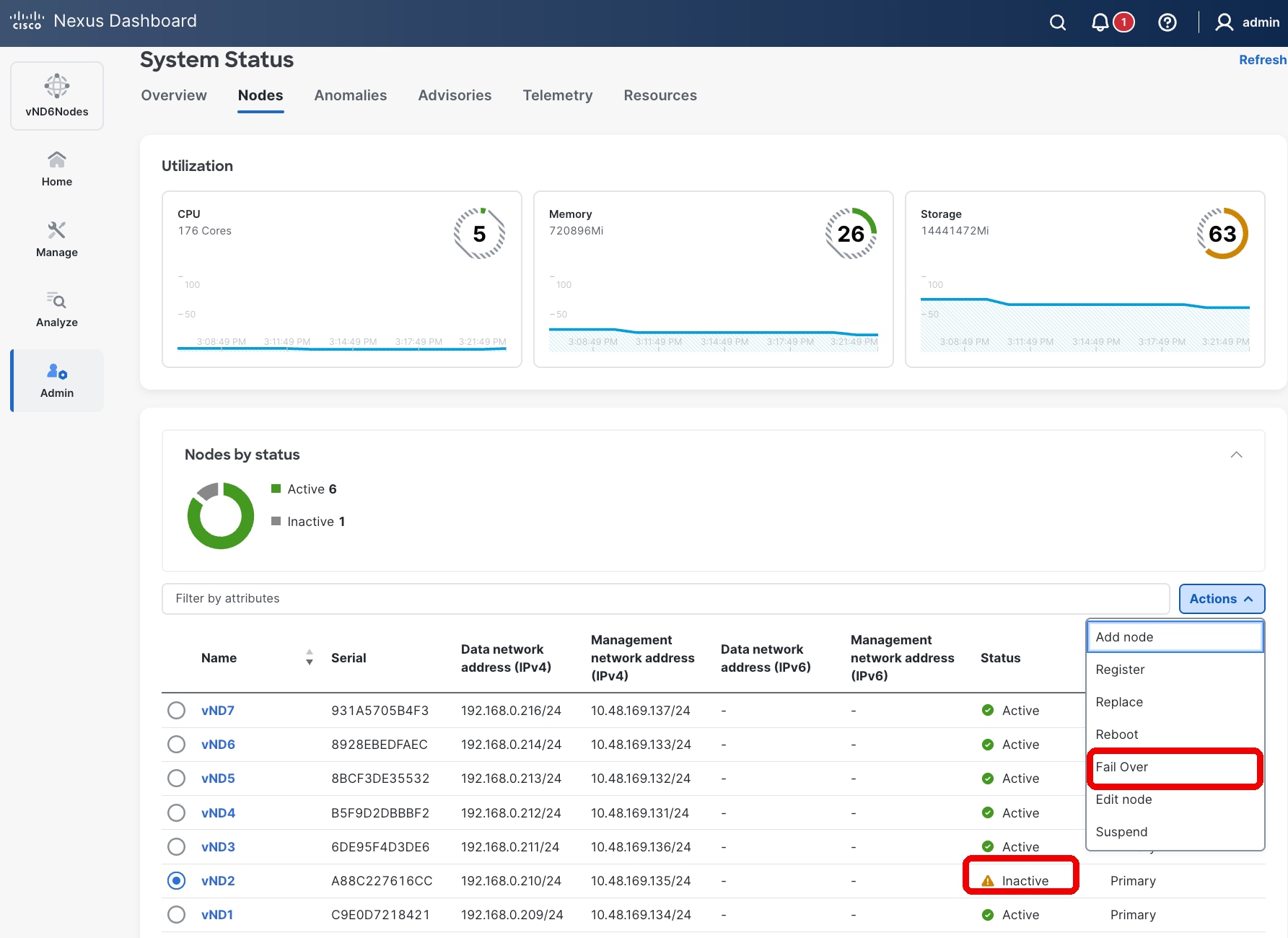This screenshot has height=938, width=1288.
Task: Click serial A88C227616CC cell
Action: pyautogui.click(x=382, y=880)
